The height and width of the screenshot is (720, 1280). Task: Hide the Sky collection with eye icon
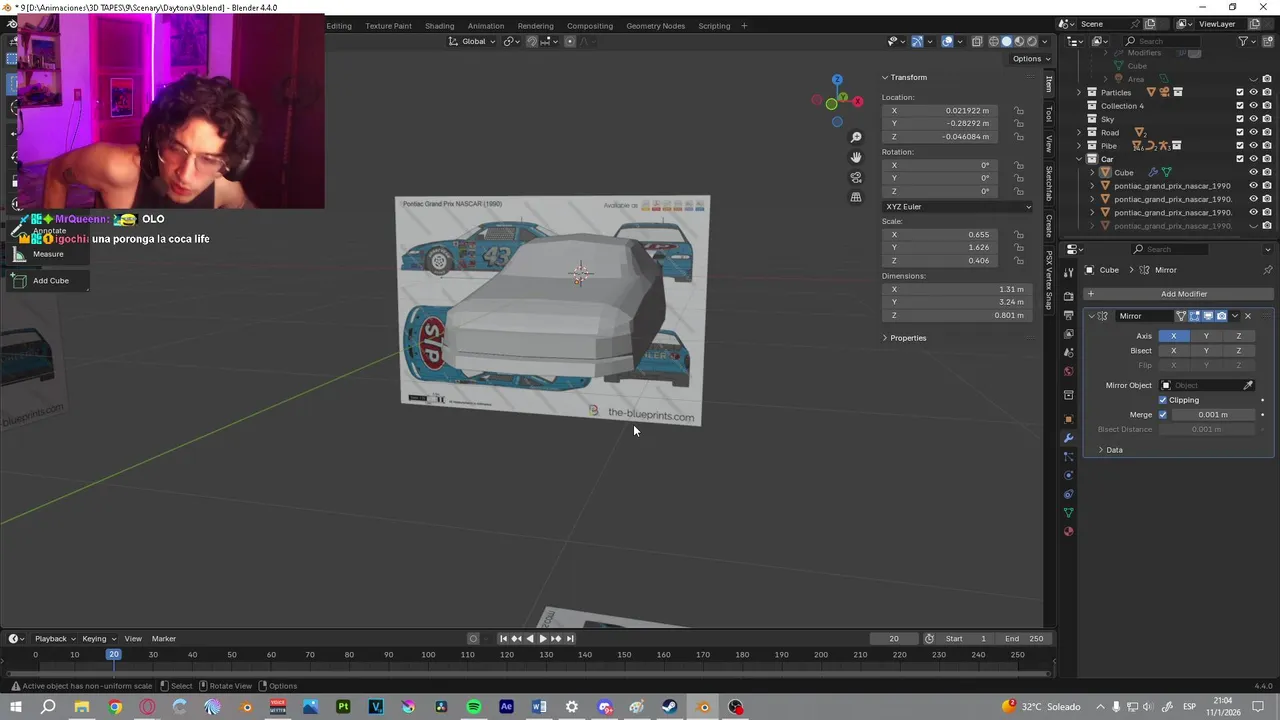coord(1253,119)
